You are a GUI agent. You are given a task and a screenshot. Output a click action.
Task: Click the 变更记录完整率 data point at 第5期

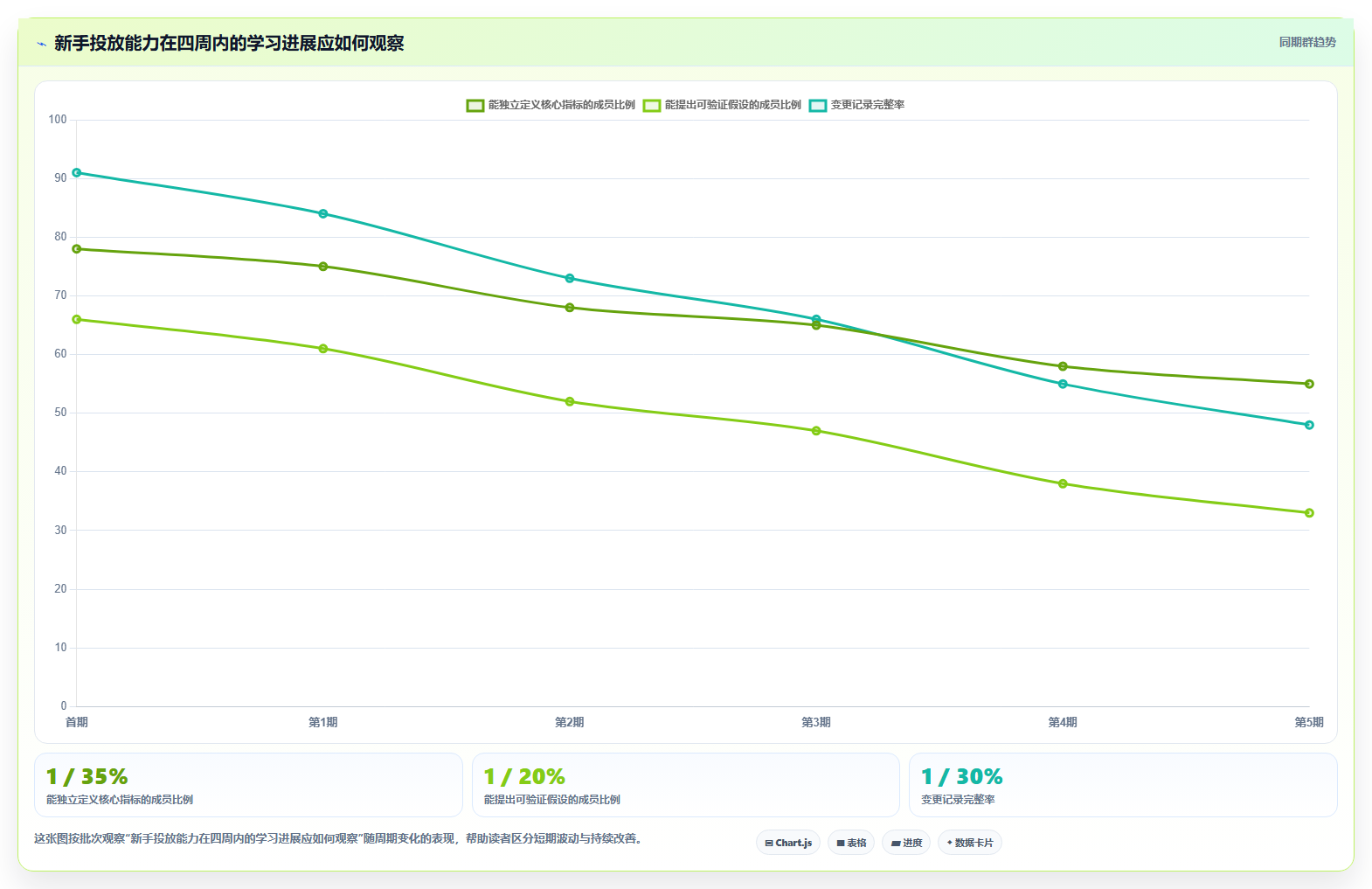coord(1309,425)
